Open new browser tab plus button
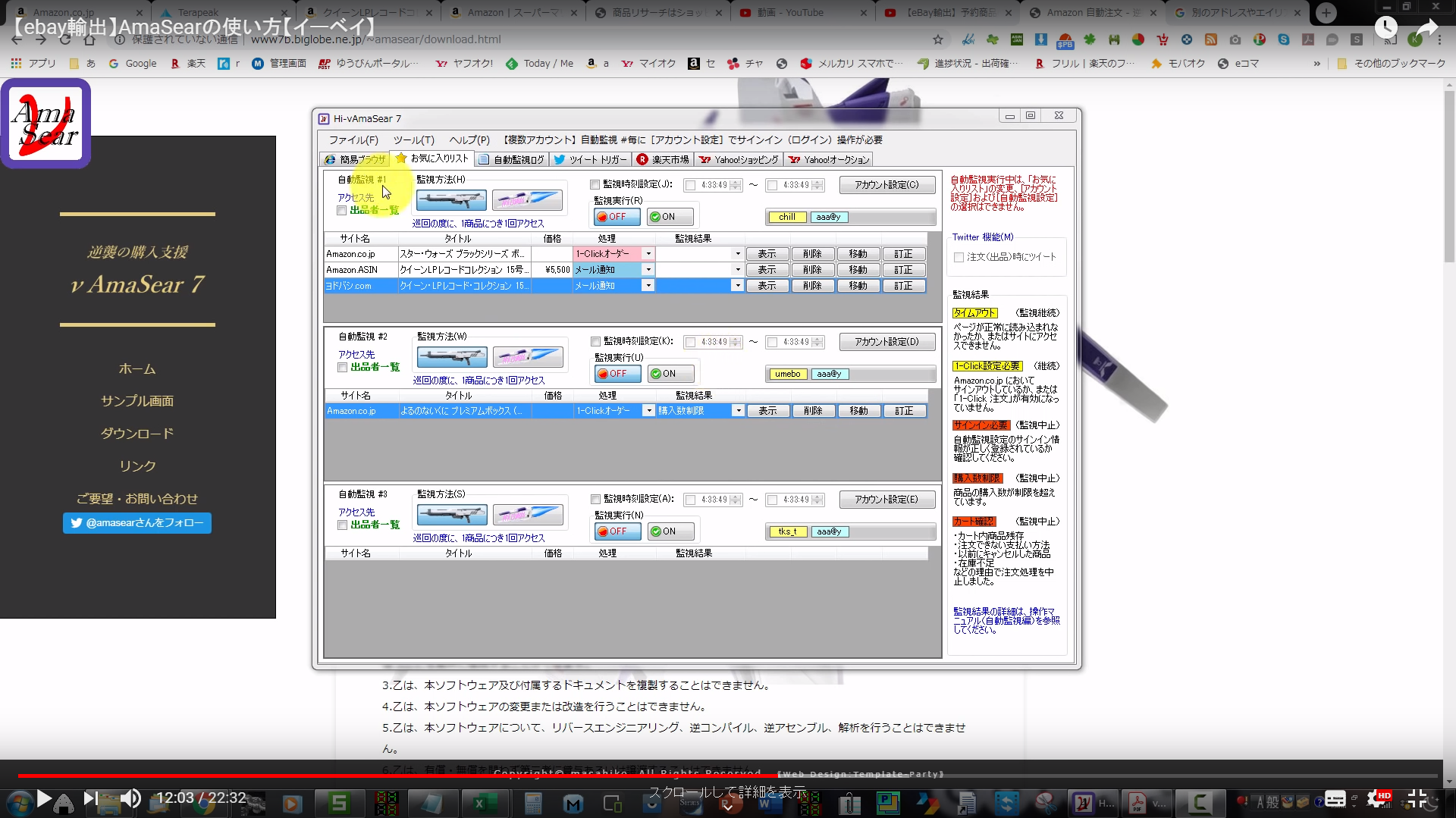The width and height of the screenshot is (1456, 818). (x=1326, y=13)
